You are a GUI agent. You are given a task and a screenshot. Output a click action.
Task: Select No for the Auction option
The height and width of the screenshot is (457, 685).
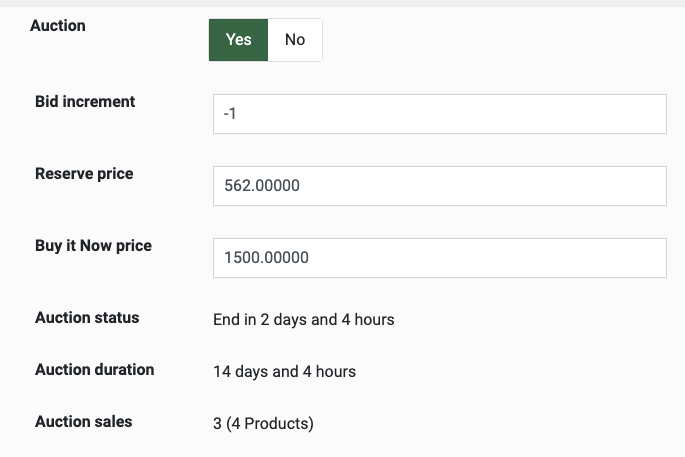[295, 40]
